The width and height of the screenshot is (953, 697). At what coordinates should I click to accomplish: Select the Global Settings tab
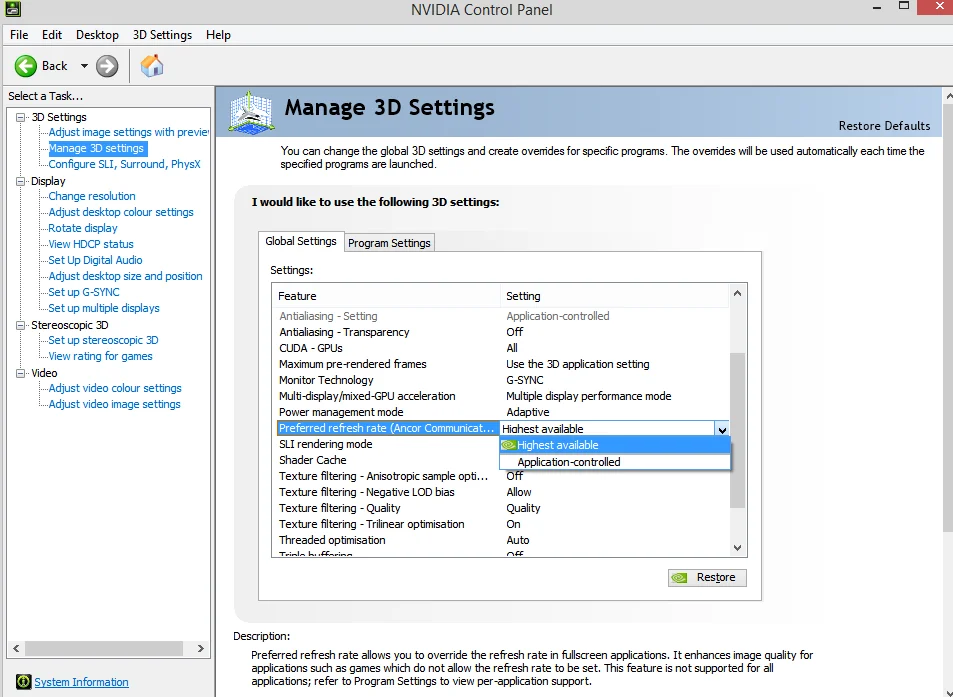[x=301, y=241]
